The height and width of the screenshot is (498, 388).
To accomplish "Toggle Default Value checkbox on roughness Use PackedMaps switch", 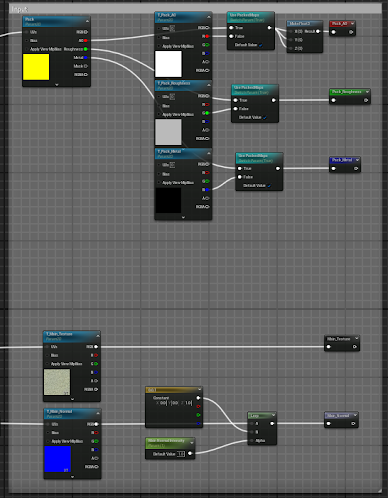I will (265, 117).
